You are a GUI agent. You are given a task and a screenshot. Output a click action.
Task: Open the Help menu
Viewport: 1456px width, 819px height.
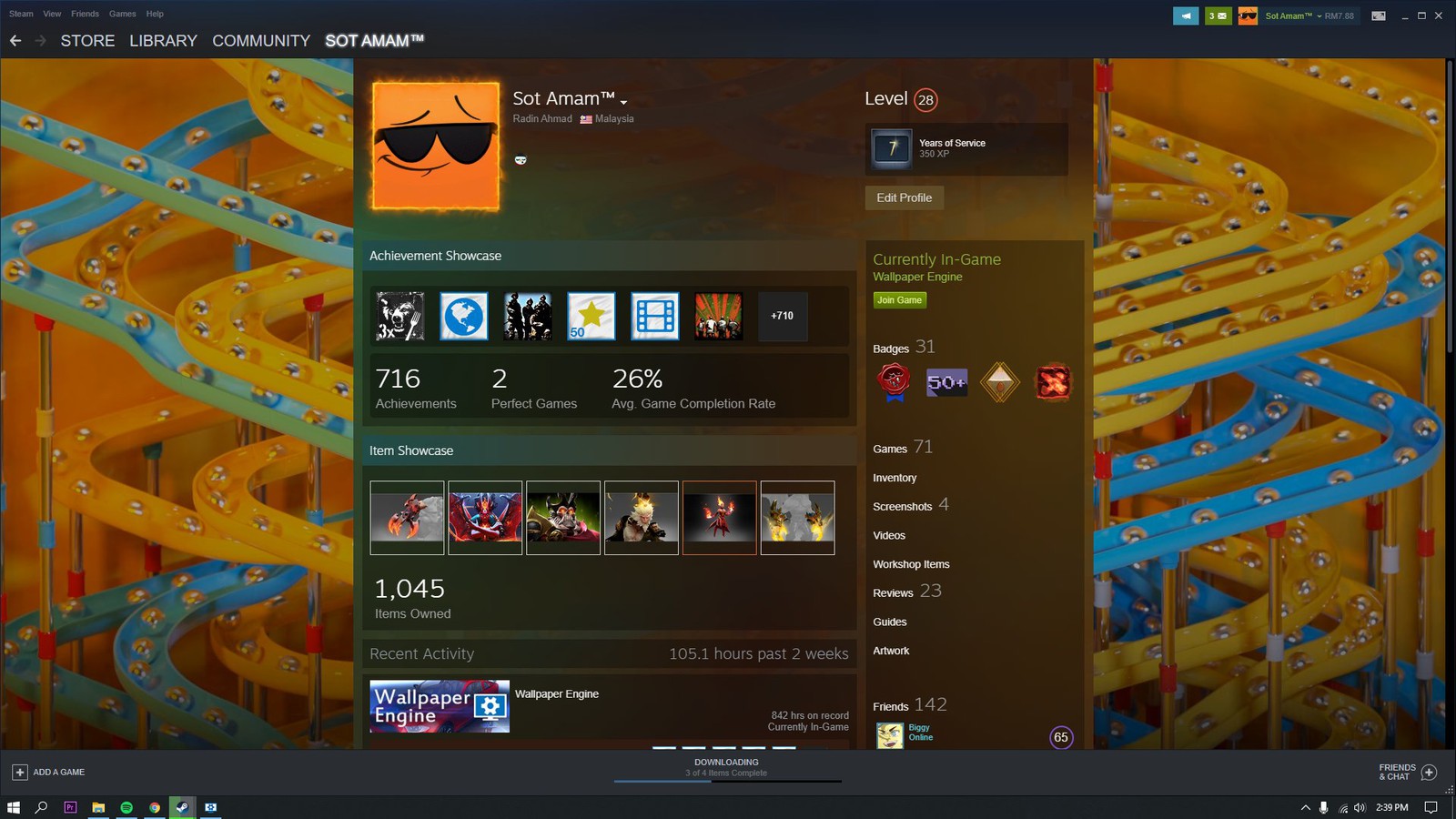point(155,14)
